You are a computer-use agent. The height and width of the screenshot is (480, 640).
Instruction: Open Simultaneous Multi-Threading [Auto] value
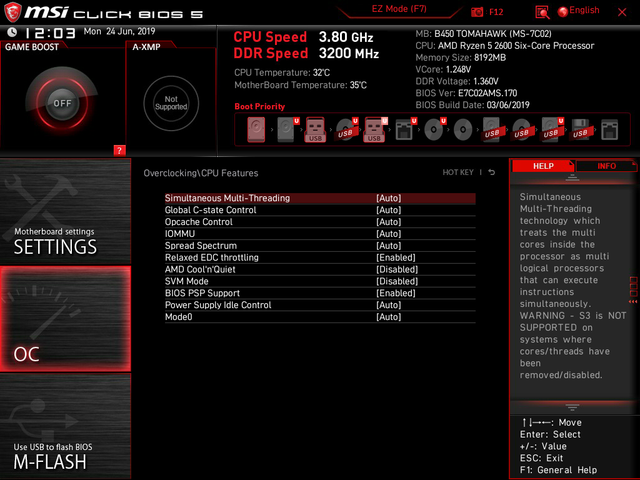click(x=388, y=198)
